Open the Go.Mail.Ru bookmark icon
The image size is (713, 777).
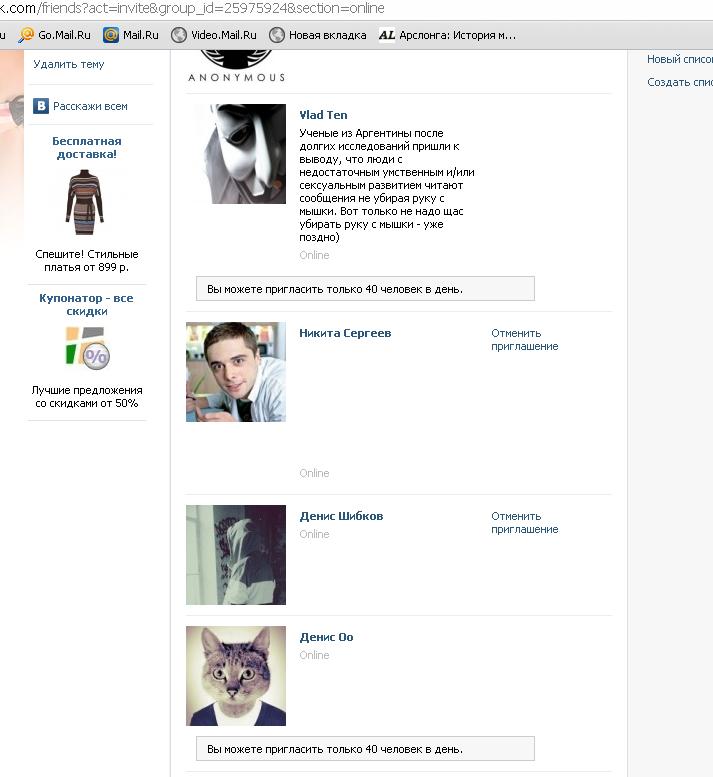pos(26,35)
